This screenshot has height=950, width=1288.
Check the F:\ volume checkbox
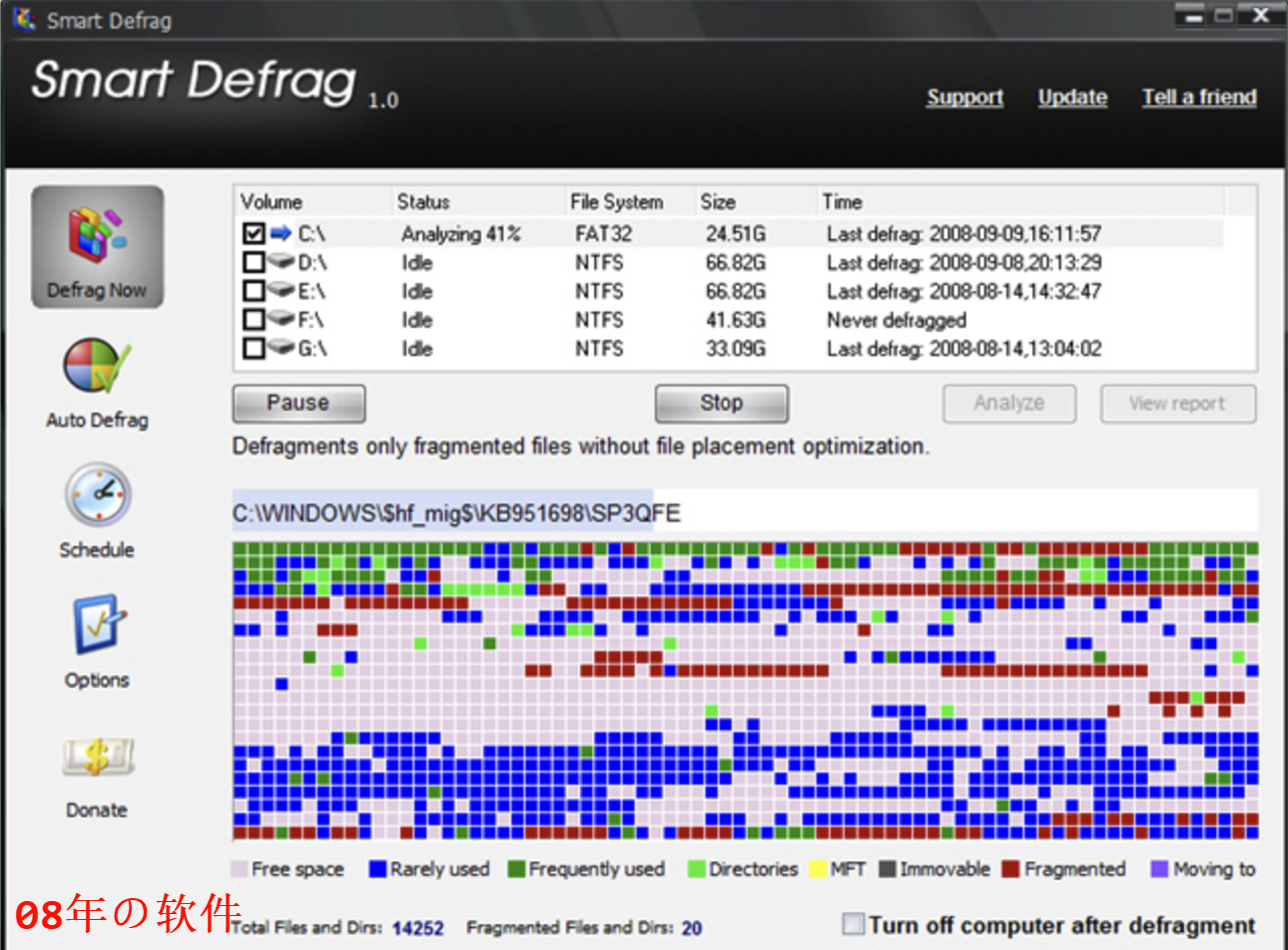point(254,320)
